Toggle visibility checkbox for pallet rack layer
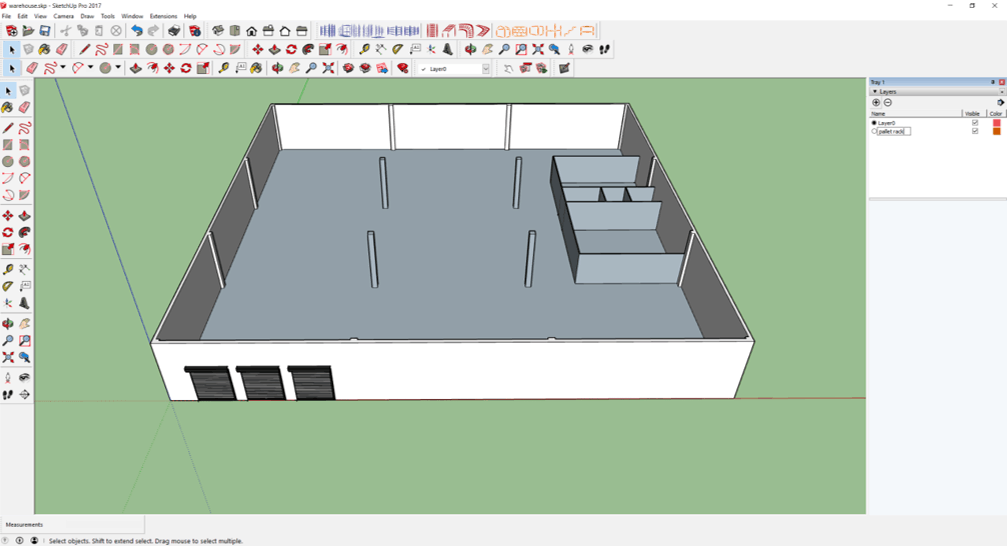1007x546 pixels. point(975,131)
